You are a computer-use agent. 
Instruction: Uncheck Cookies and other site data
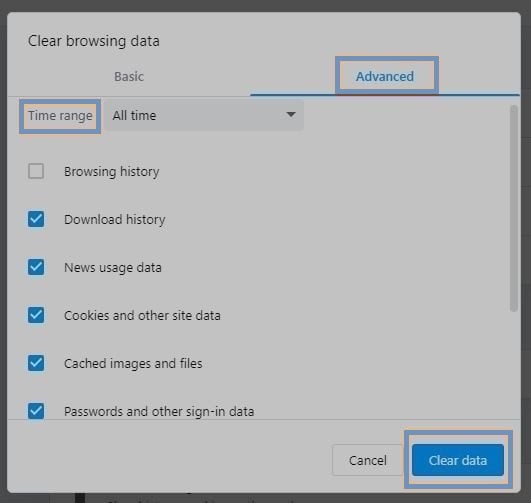[x=36, y=315]
